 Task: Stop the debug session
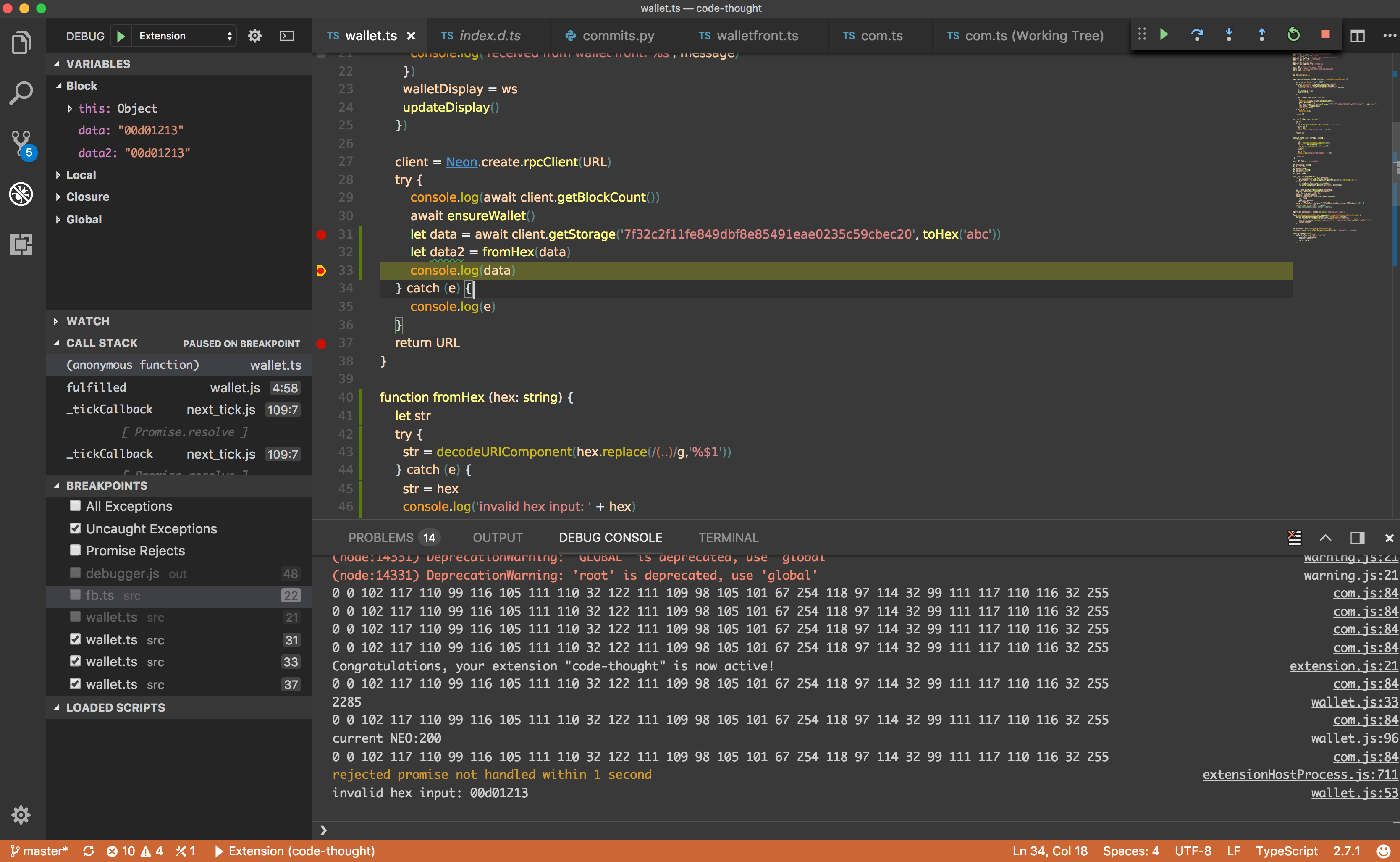point(1325,35)
